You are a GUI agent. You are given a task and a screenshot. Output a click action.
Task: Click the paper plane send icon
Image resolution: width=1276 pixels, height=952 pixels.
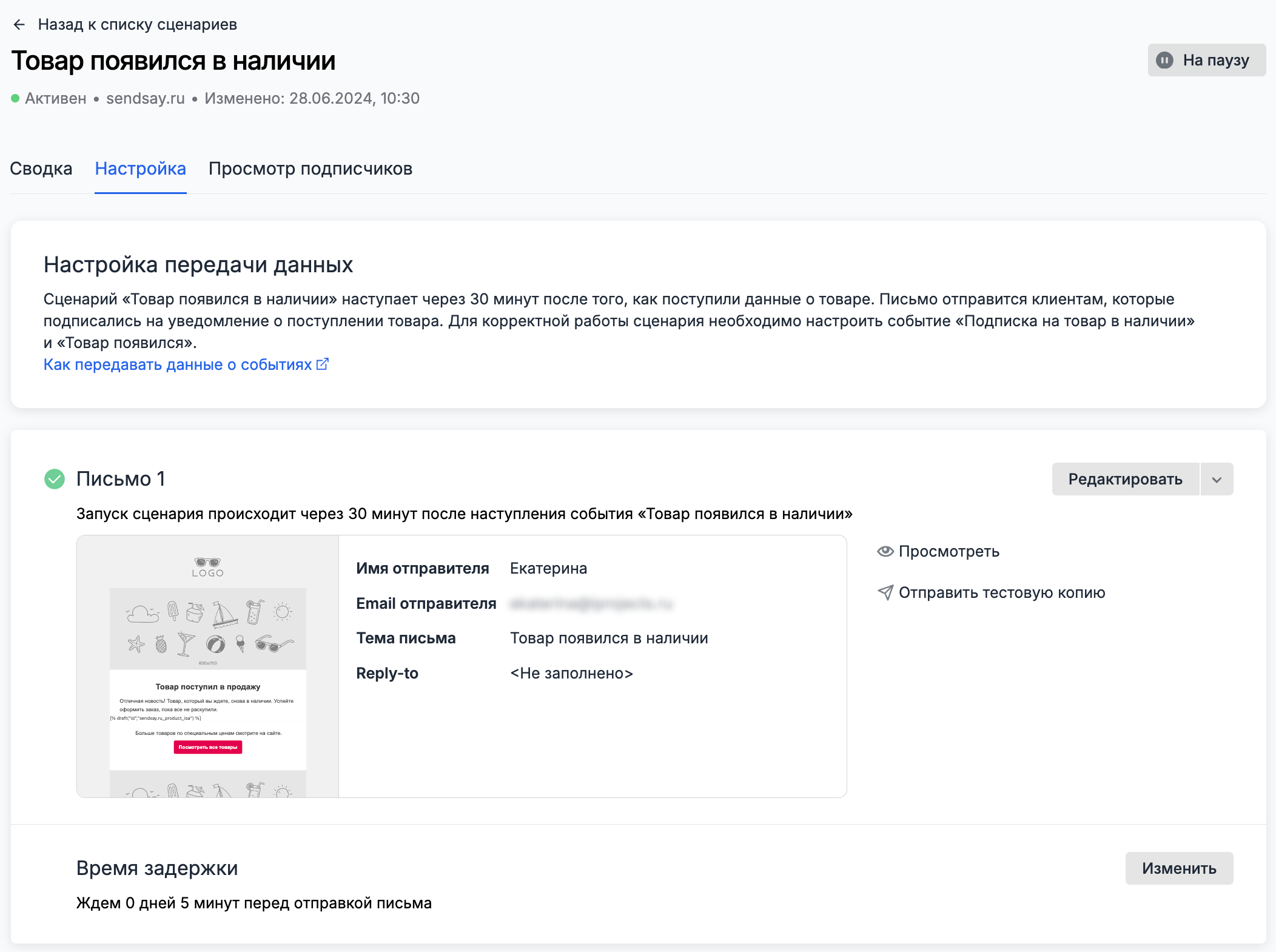point(885,592)
